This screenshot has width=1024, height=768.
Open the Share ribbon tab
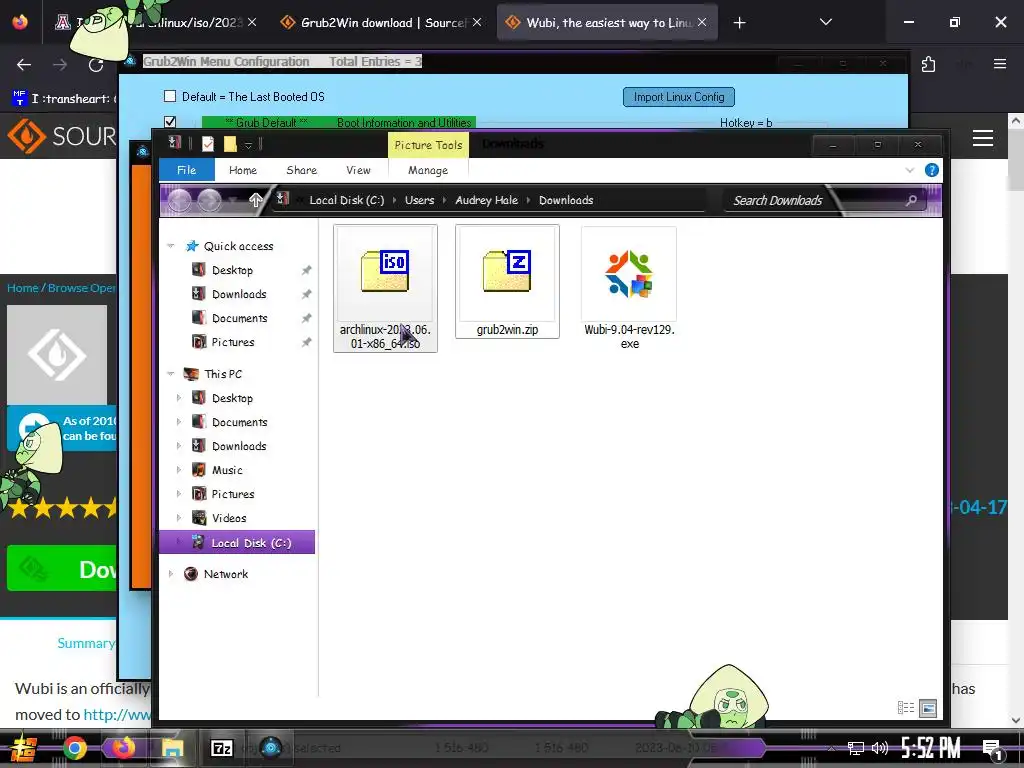[301, 170]
